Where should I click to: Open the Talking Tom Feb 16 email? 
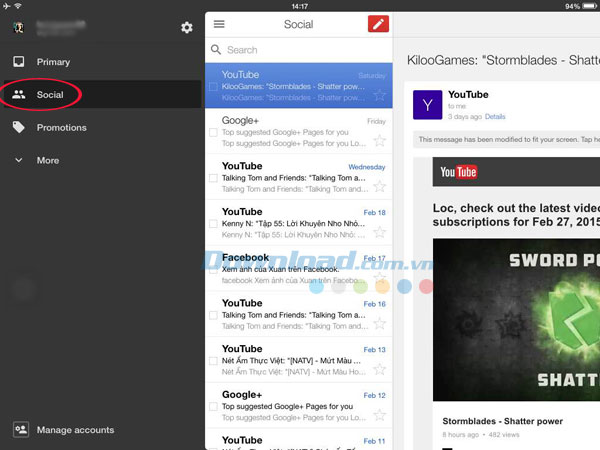(298, 314)
